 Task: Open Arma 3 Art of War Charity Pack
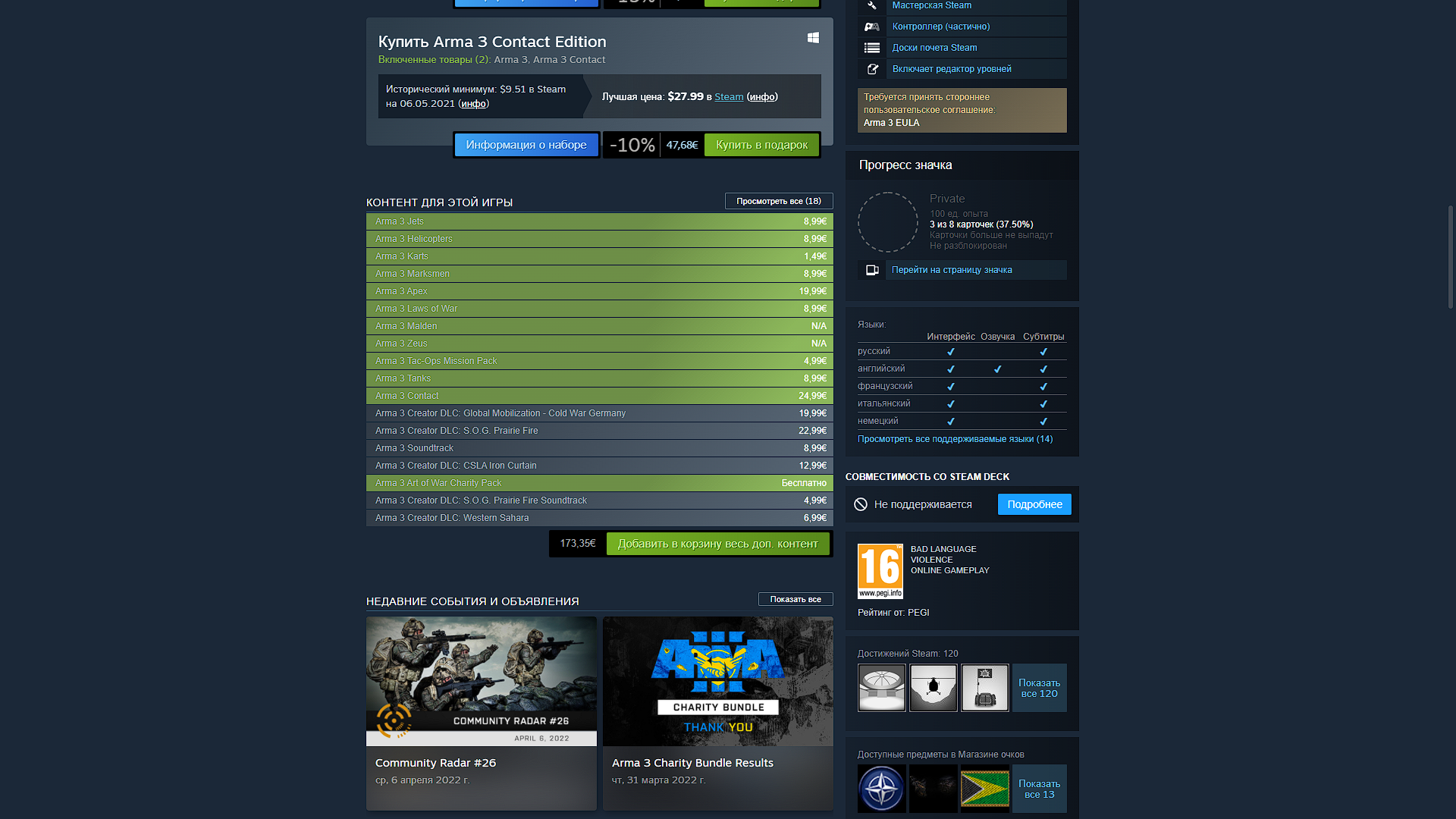[600, 483]
